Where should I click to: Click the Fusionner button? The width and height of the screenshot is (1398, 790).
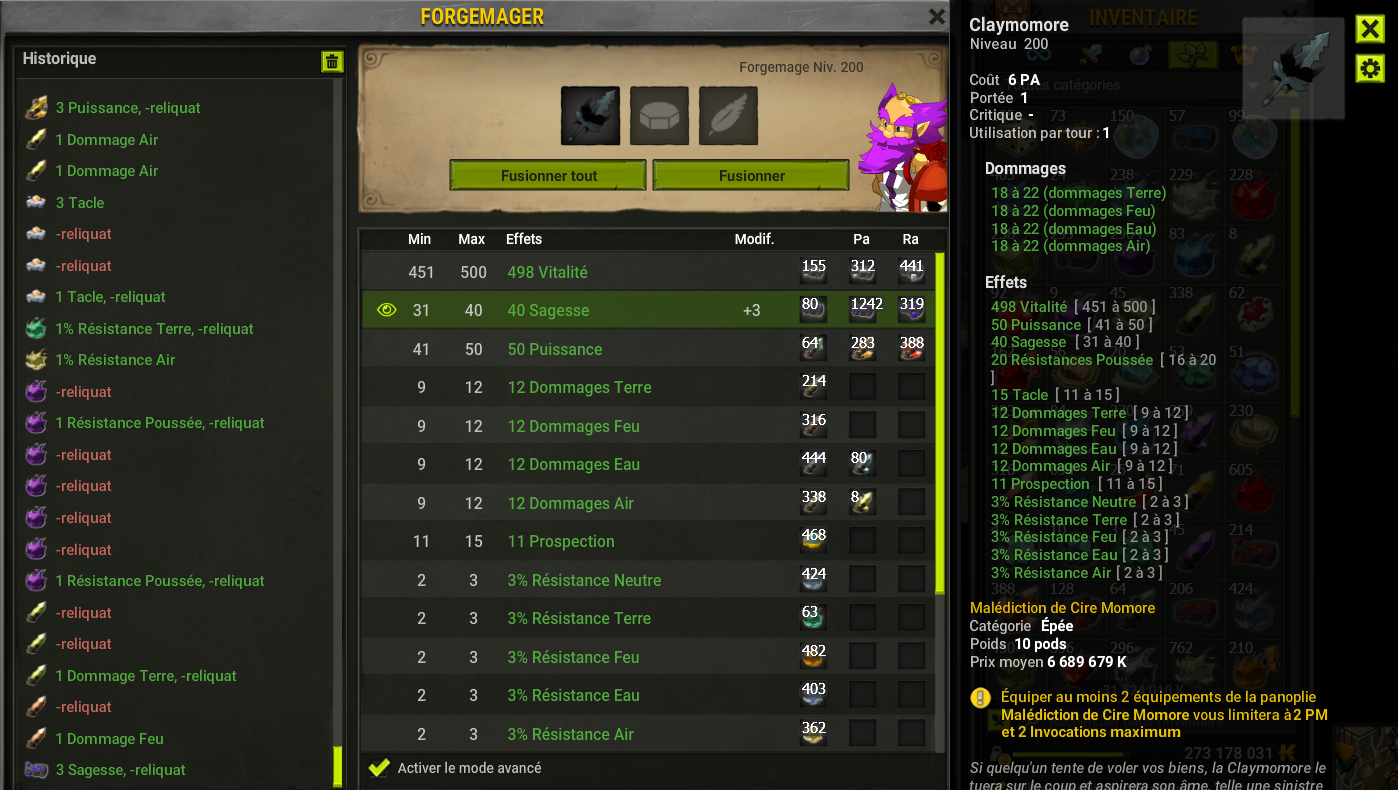751,175
